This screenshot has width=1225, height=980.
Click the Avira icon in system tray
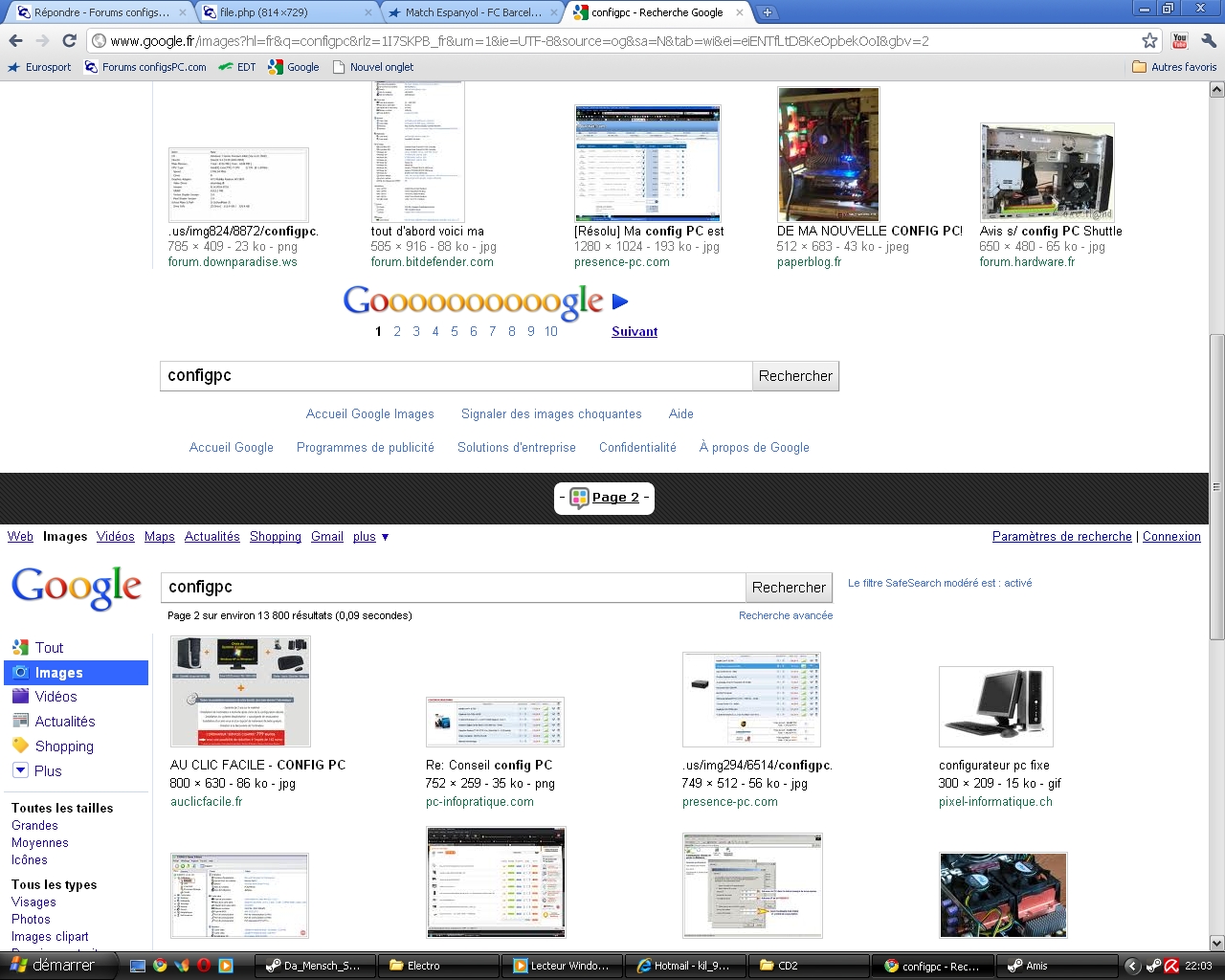point(1171,966)
